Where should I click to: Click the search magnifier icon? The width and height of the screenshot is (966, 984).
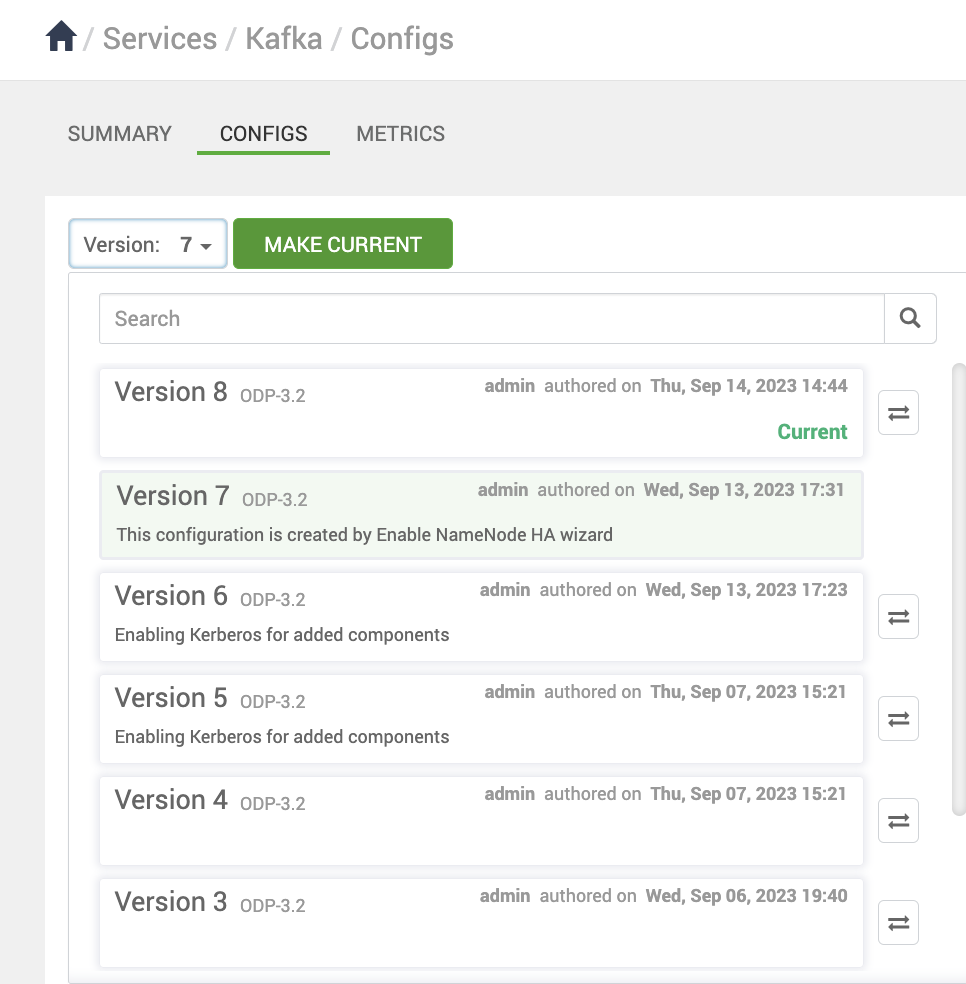click(x=910, y=318)
